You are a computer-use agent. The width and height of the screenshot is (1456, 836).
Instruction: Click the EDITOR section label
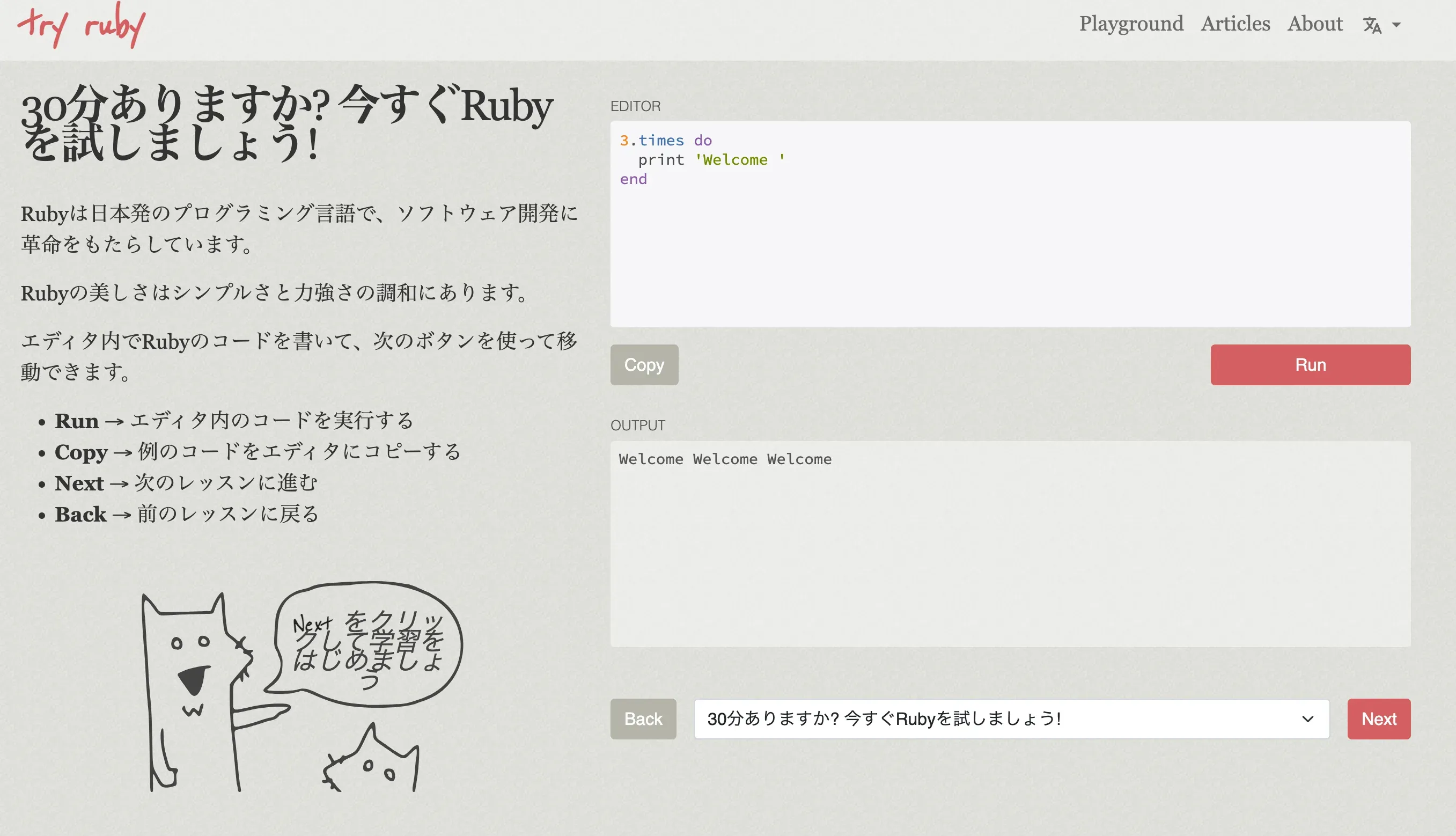point(635,106)
